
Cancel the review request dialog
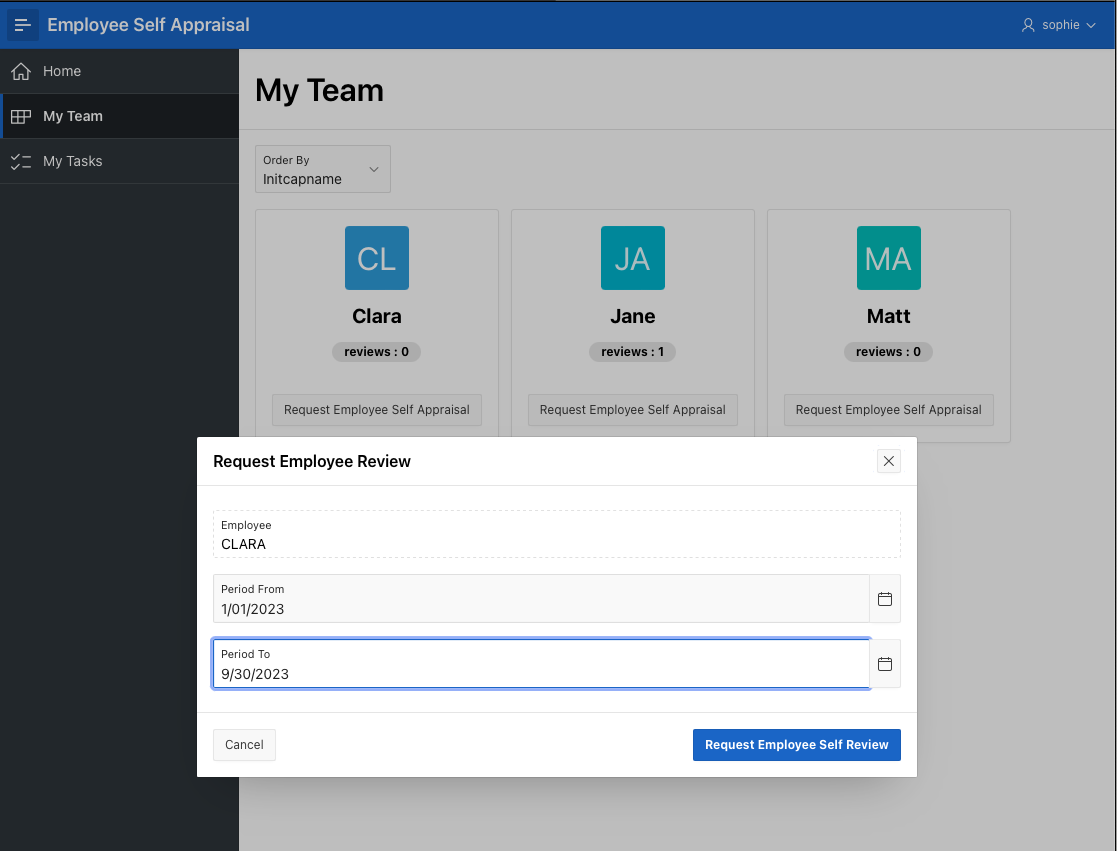coord(244,745)
